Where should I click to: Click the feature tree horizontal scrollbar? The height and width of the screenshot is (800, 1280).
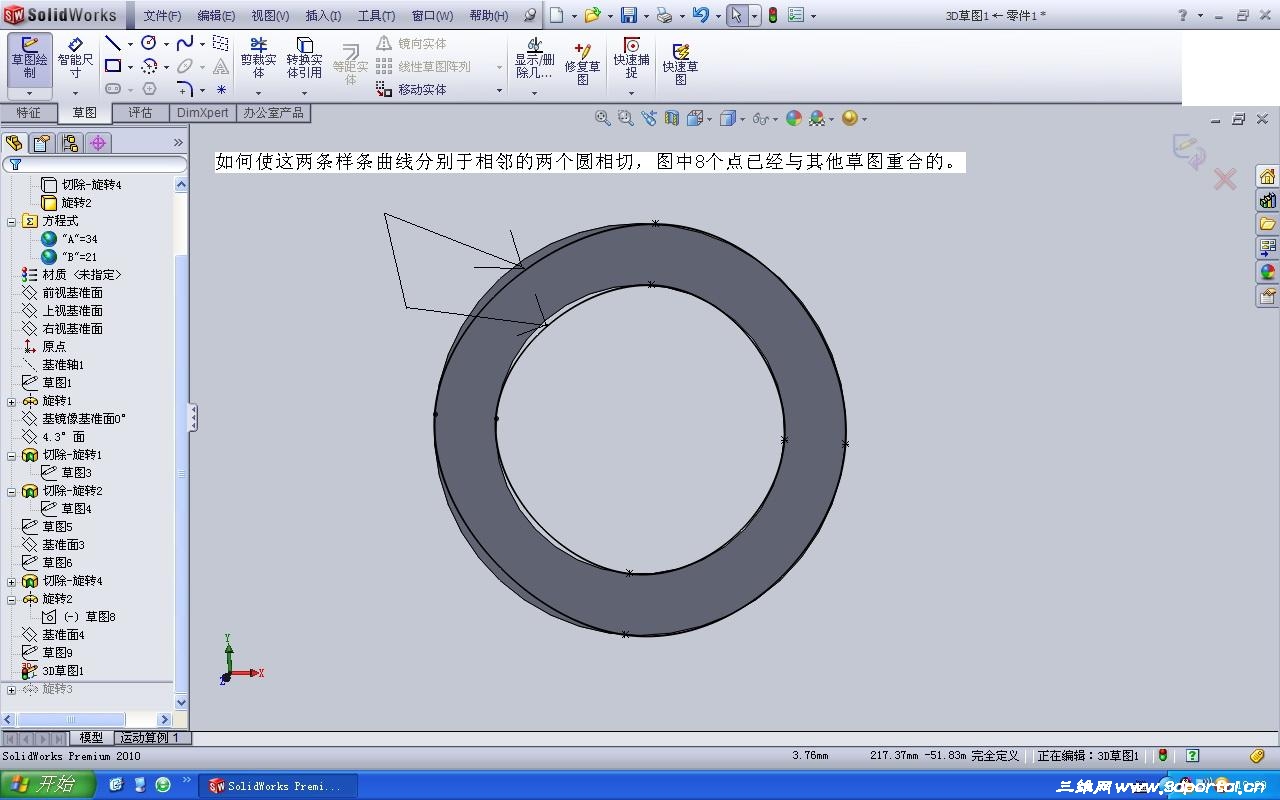pyautogui.click(x=88, y=719)
